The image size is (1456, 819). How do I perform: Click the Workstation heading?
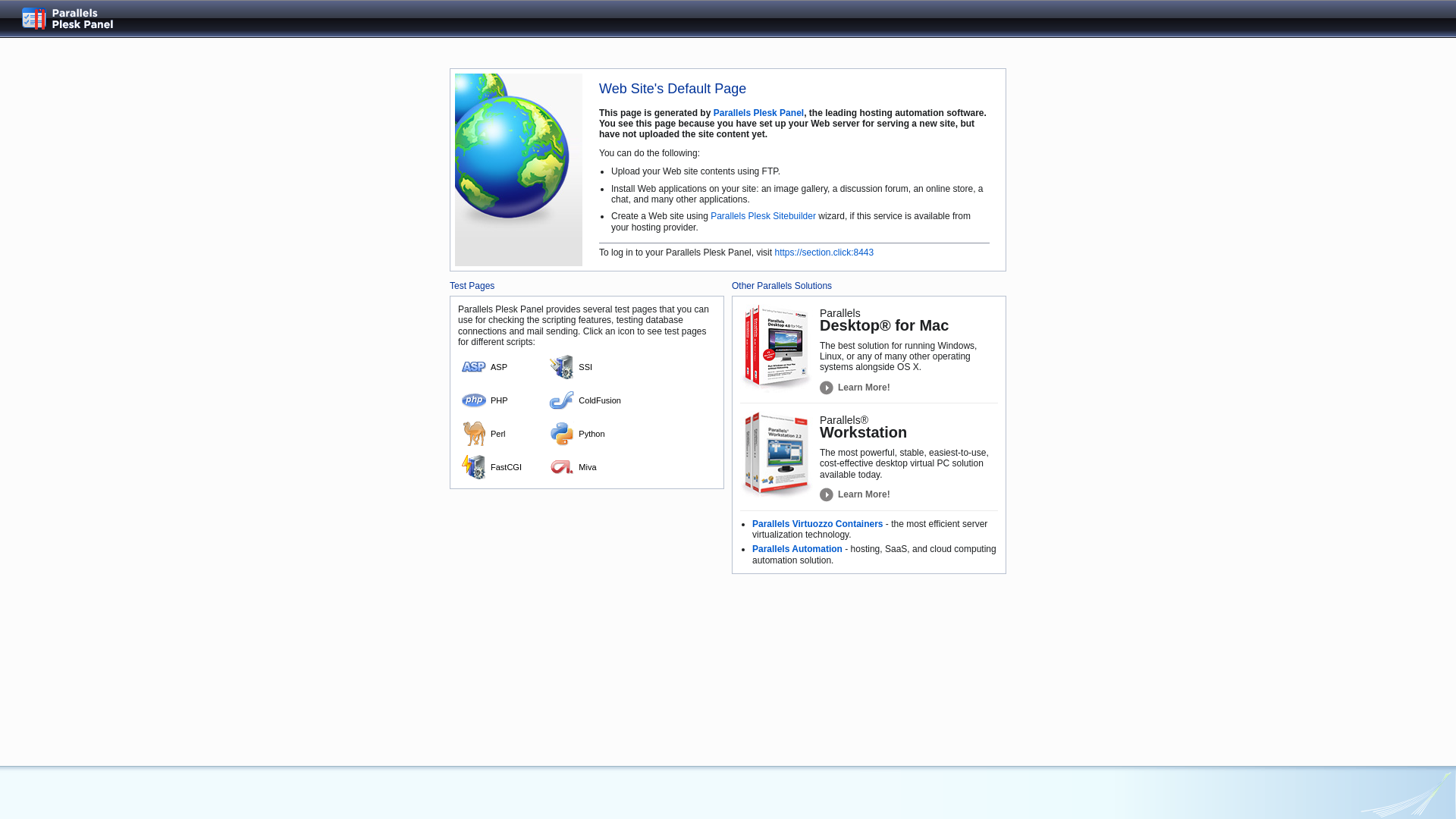pyautogui.click(x=863, y=432)
